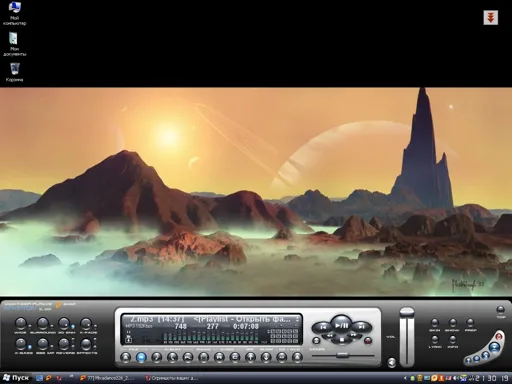Click the Mode button left of stop
The height and width of the screenshot is (384, 512).
(316, 341)
